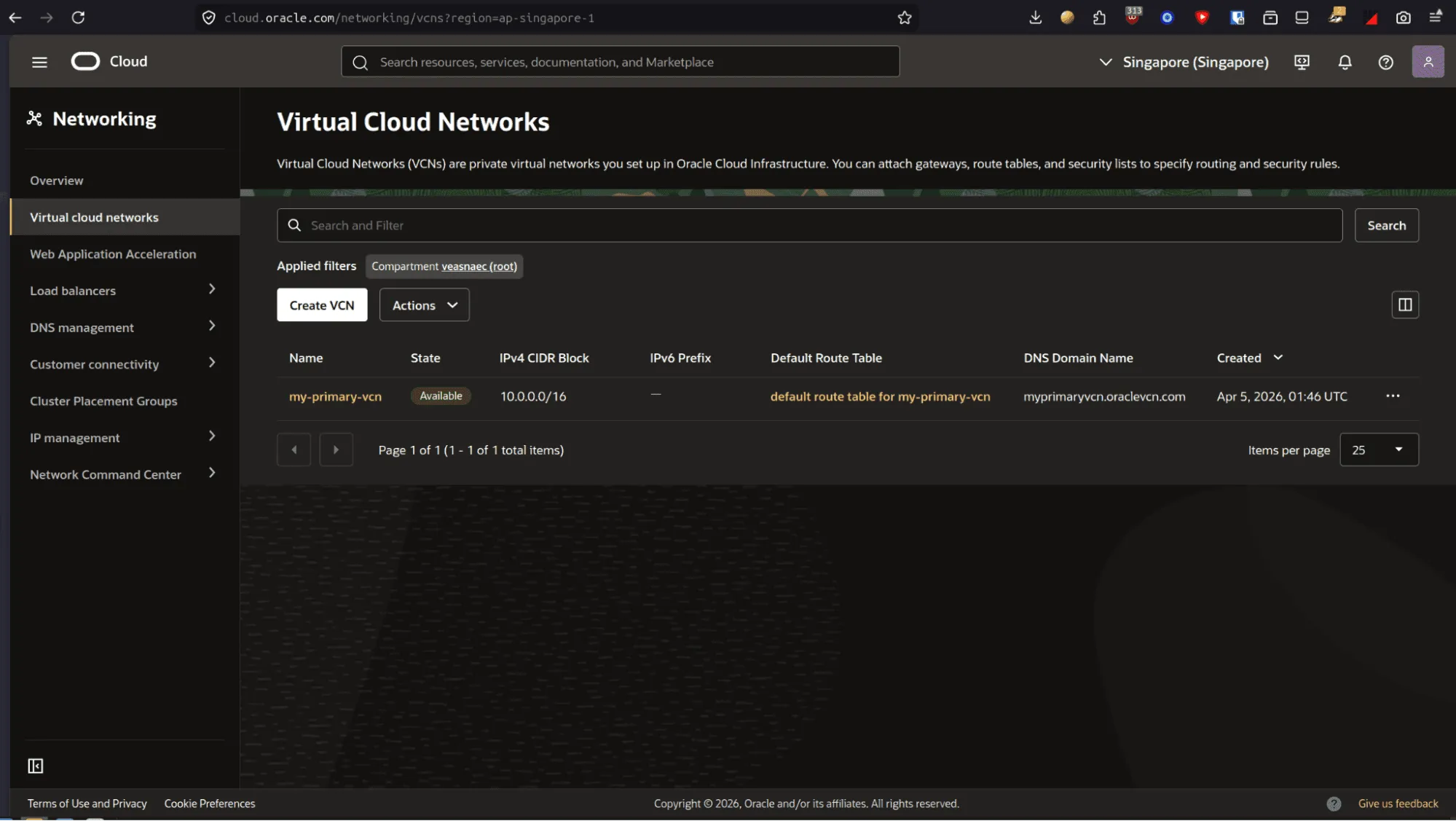The image size is (1456, 821).
Task: Click the browser address bar URL
Action: click(409, 17)
